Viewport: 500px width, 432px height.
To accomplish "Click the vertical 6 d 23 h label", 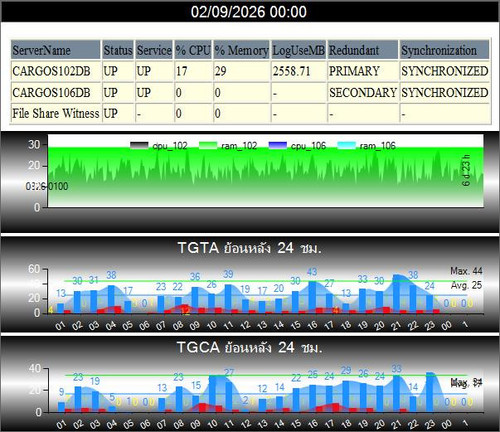I will tap(466, 170).
